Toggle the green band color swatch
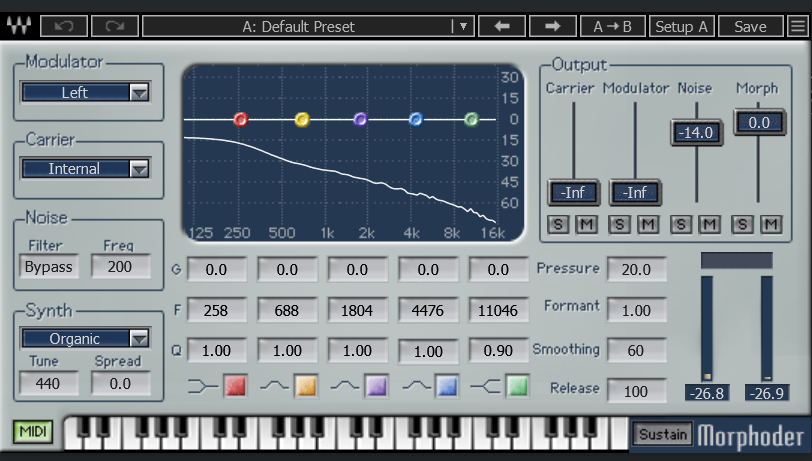 (517, 386)
